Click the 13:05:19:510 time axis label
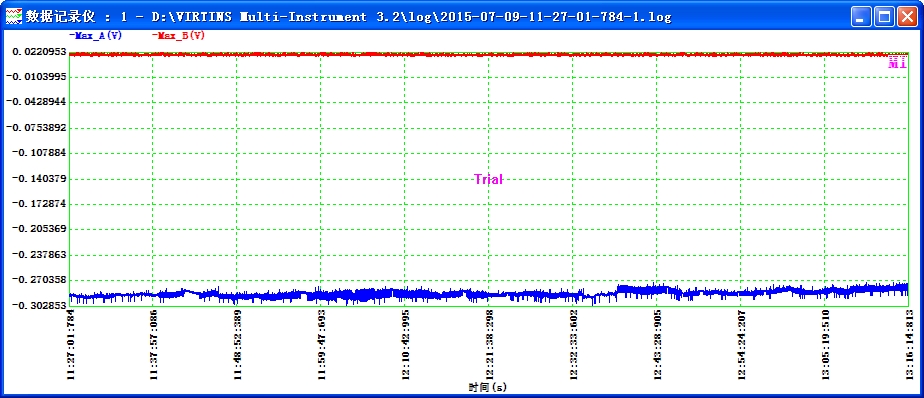The image size is (924, 398). tap(825, 344)
